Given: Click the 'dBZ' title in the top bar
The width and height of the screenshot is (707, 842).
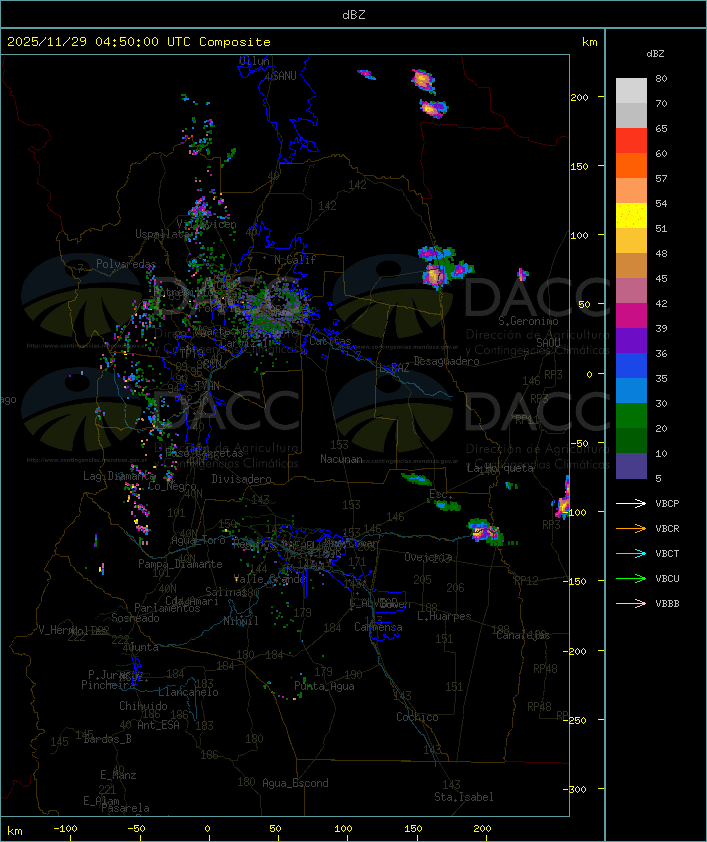Looking at the screenshot, I should coord(354,15).
